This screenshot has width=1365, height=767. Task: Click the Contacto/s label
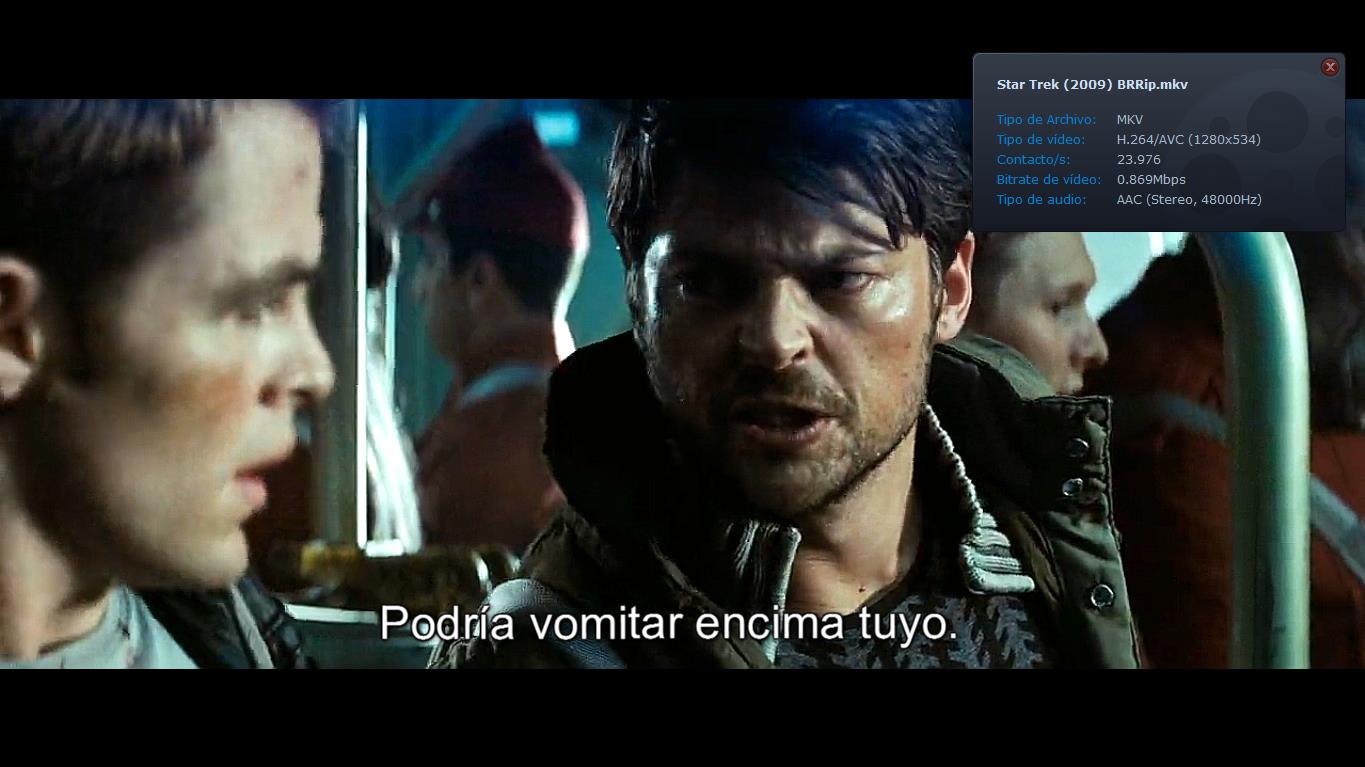tap(1034, 160)
